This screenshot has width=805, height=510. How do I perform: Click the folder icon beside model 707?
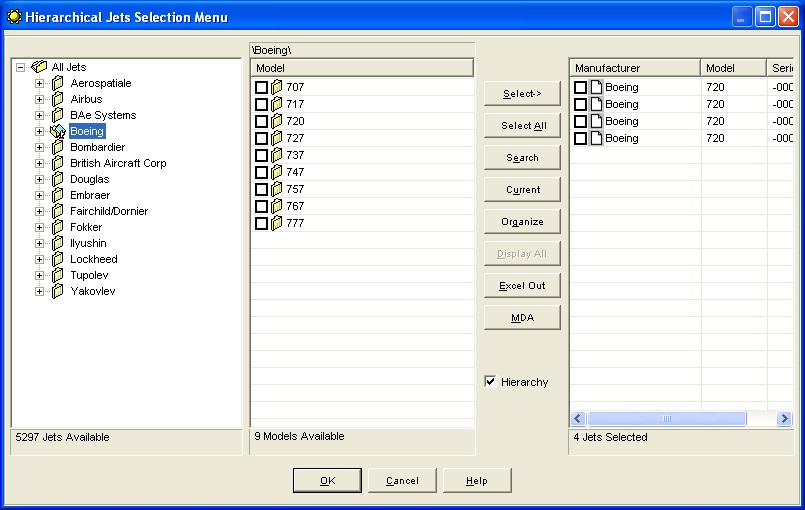pos(277,87)
